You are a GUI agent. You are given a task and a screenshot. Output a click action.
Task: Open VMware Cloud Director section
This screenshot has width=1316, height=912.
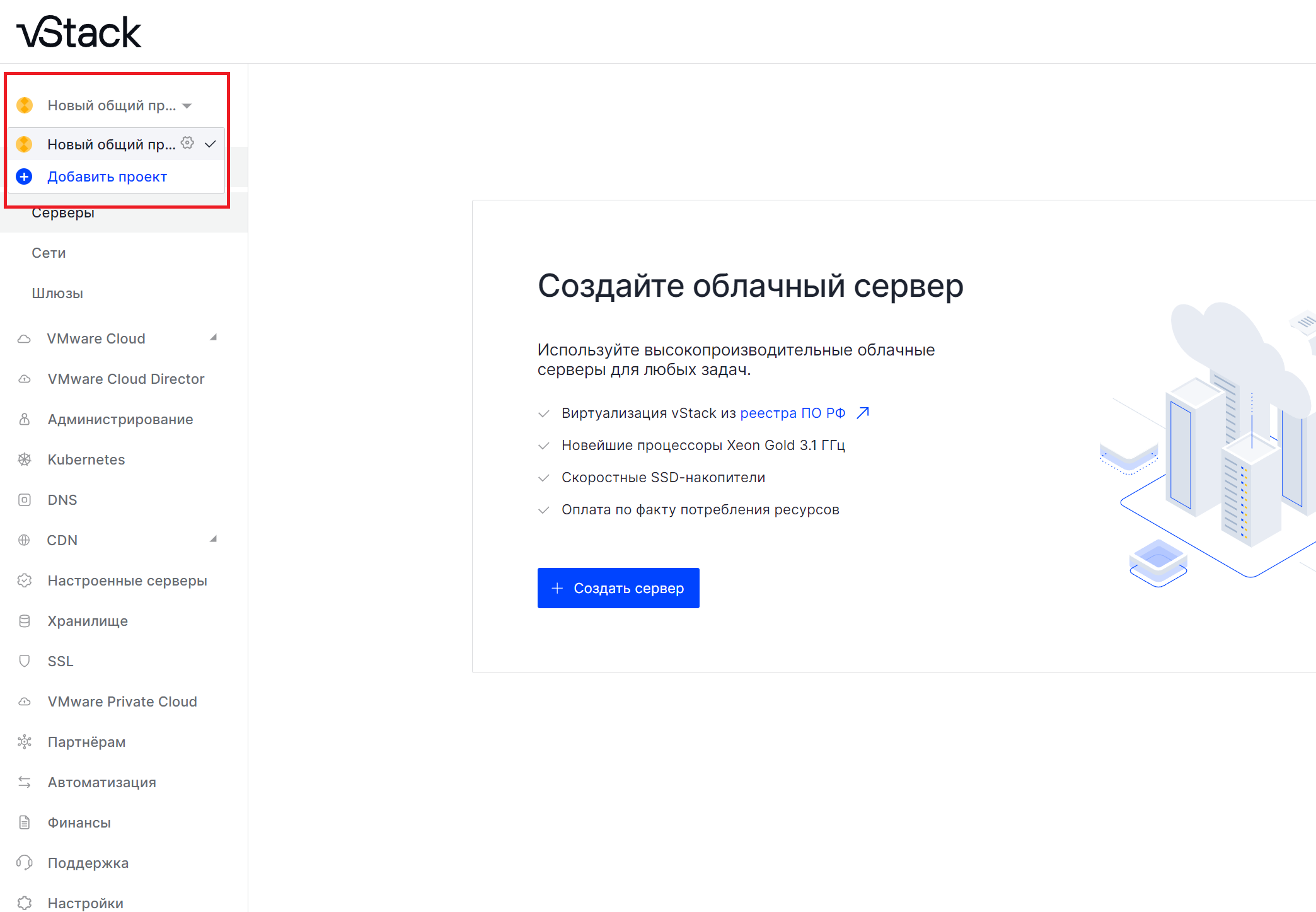tap(126, 379)
